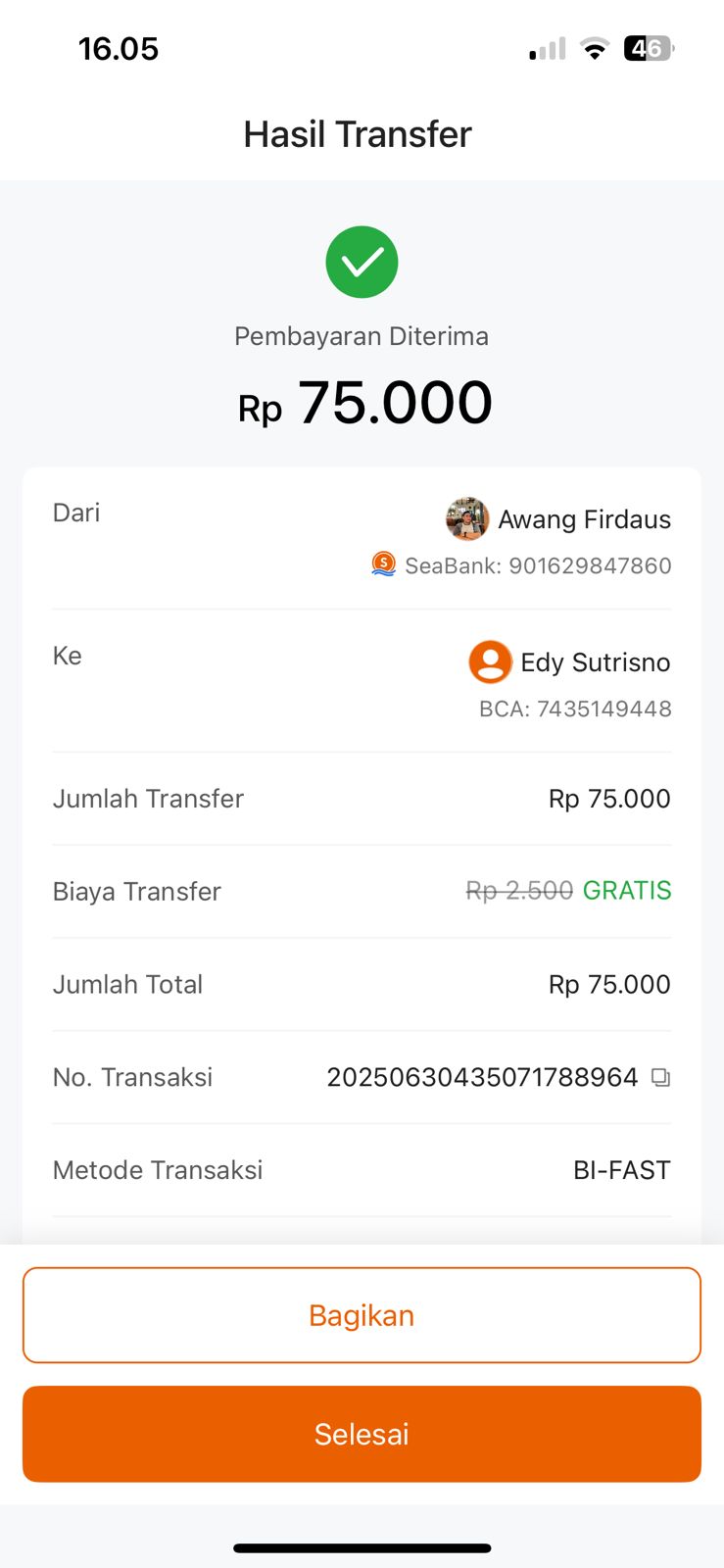Tap the Wi-Fi icon in status bar
Image resolution: width=724 pixels, height=1568 pixels.
[x=594, y=48]
